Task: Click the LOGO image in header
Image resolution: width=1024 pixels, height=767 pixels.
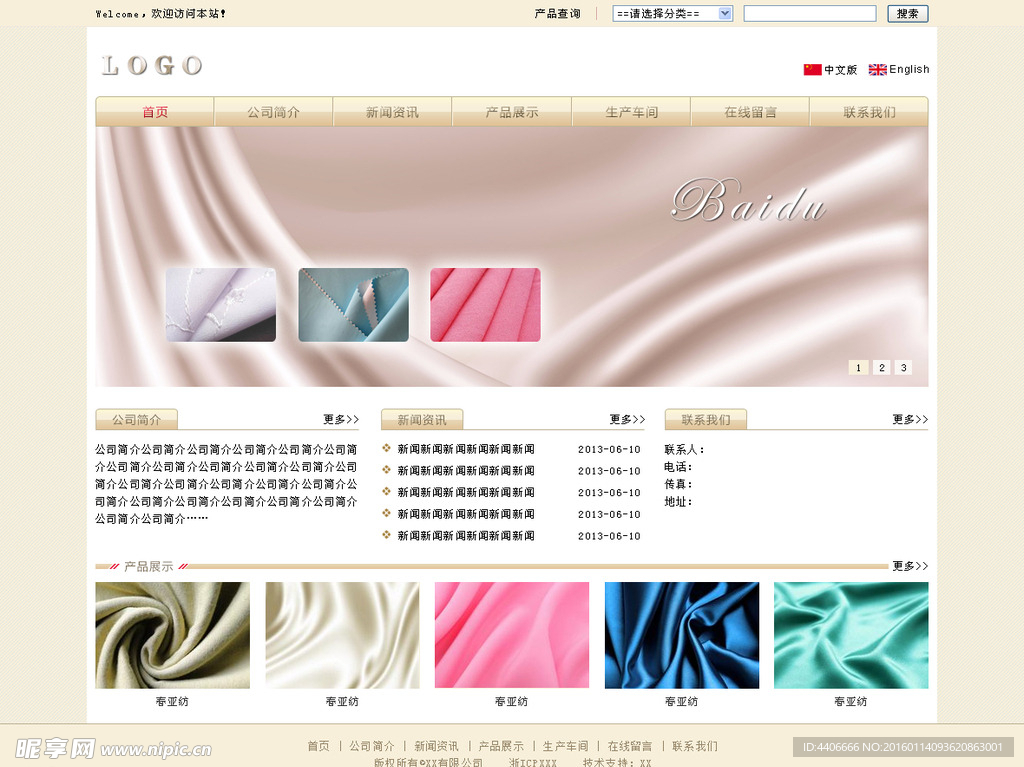Action: click(152, 65)
